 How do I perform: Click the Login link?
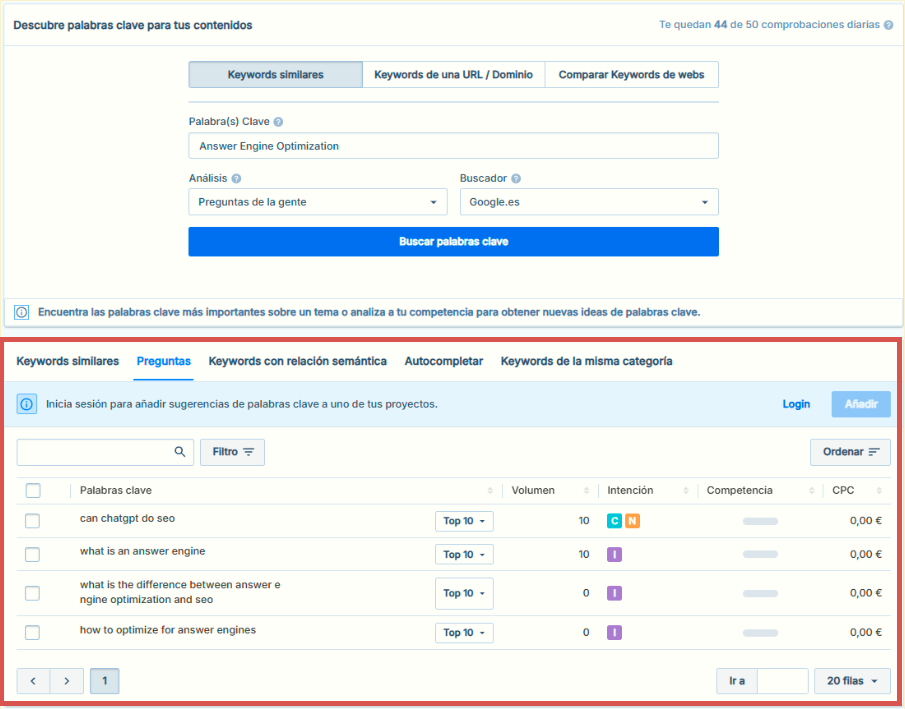(796, 404)
